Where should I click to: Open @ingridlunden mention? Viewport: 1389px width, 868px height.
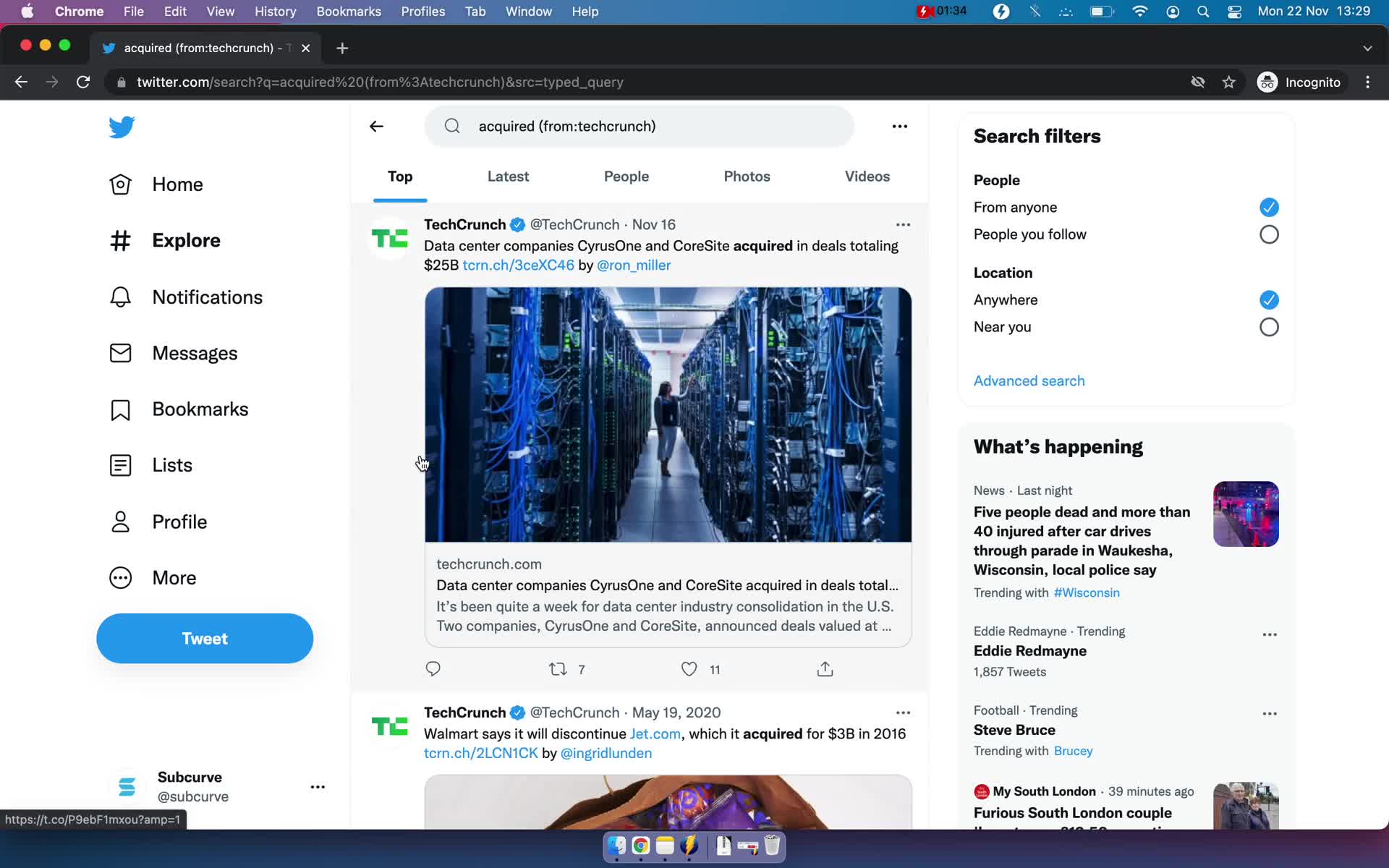[x=606, y=754]
